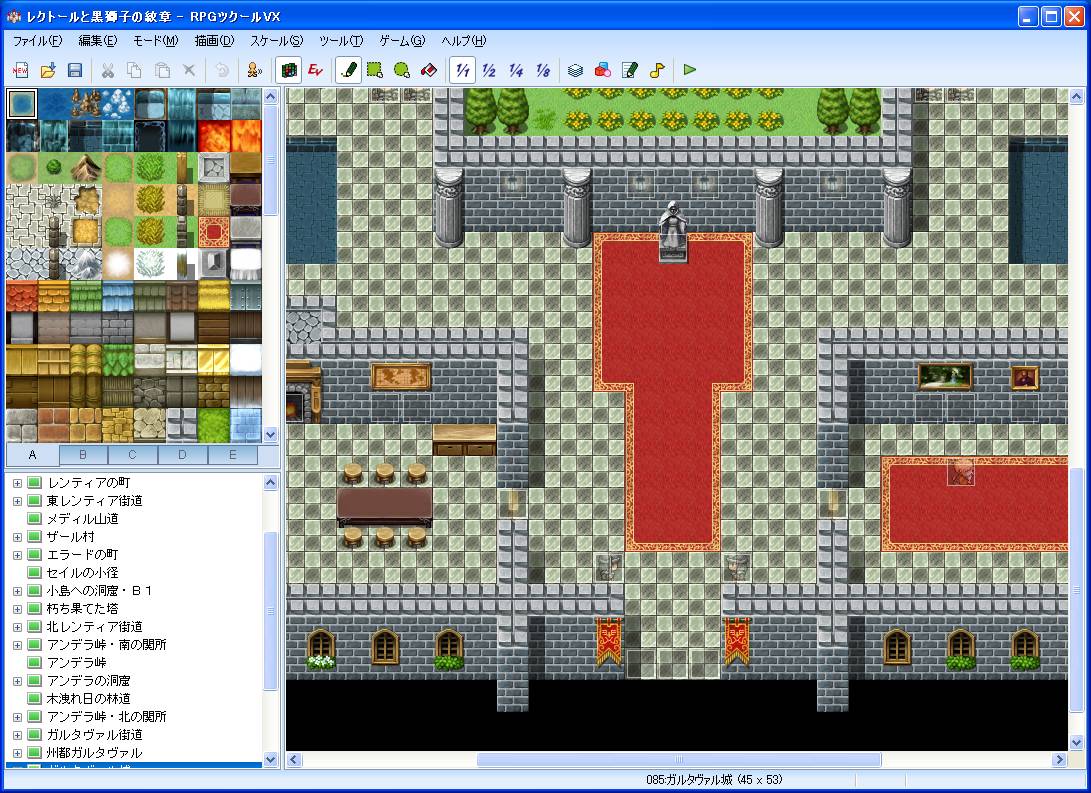The image size is (1091, 793).
Task: Select the 木洩れ日の林道 map
Action: pyautogui.click(x=88, y=699)
